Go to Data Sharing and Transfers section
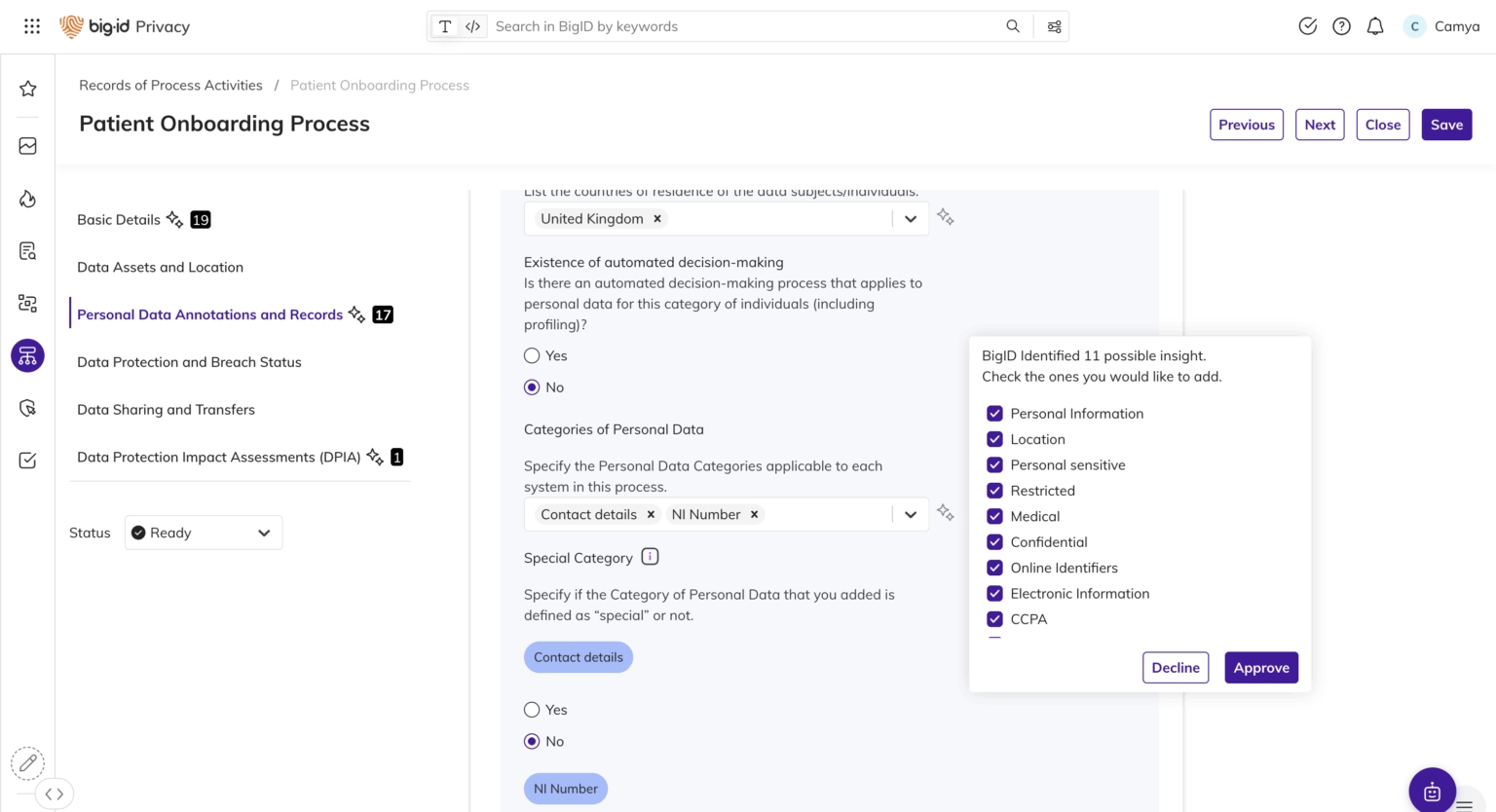 point(166,409)
